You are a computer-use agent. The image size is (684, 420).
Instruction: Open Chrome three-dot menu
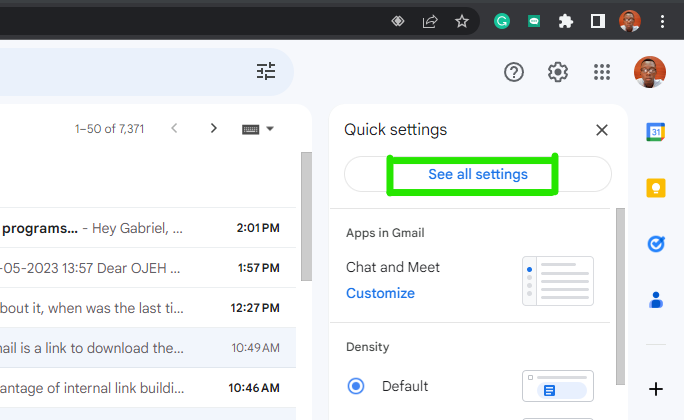(662, 21)
